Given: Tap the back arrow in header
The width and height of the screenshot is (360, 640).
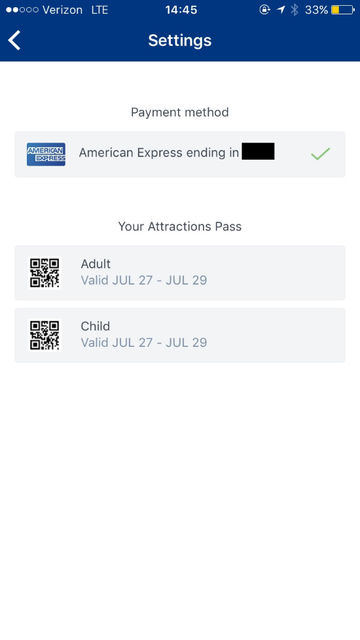Looking at the screenshot, I should point(14,40).
